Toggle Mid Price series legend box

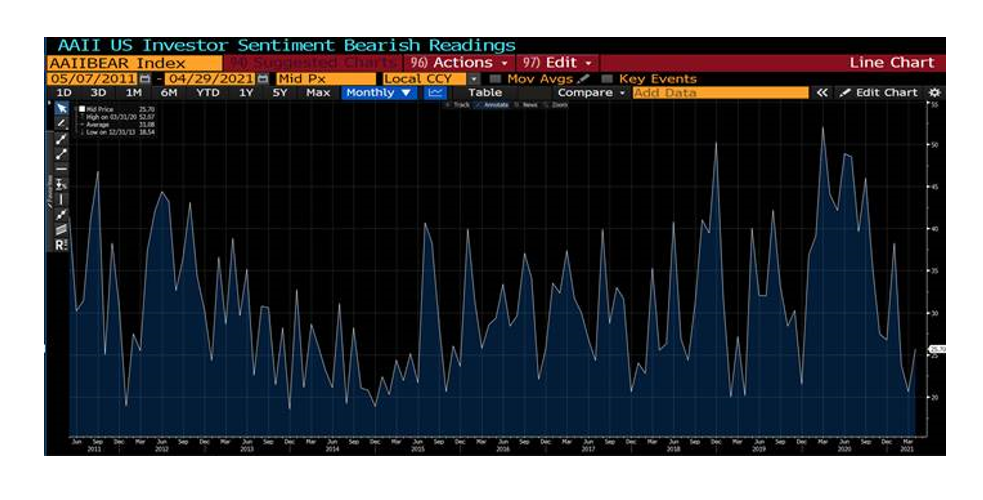(81, 109)
